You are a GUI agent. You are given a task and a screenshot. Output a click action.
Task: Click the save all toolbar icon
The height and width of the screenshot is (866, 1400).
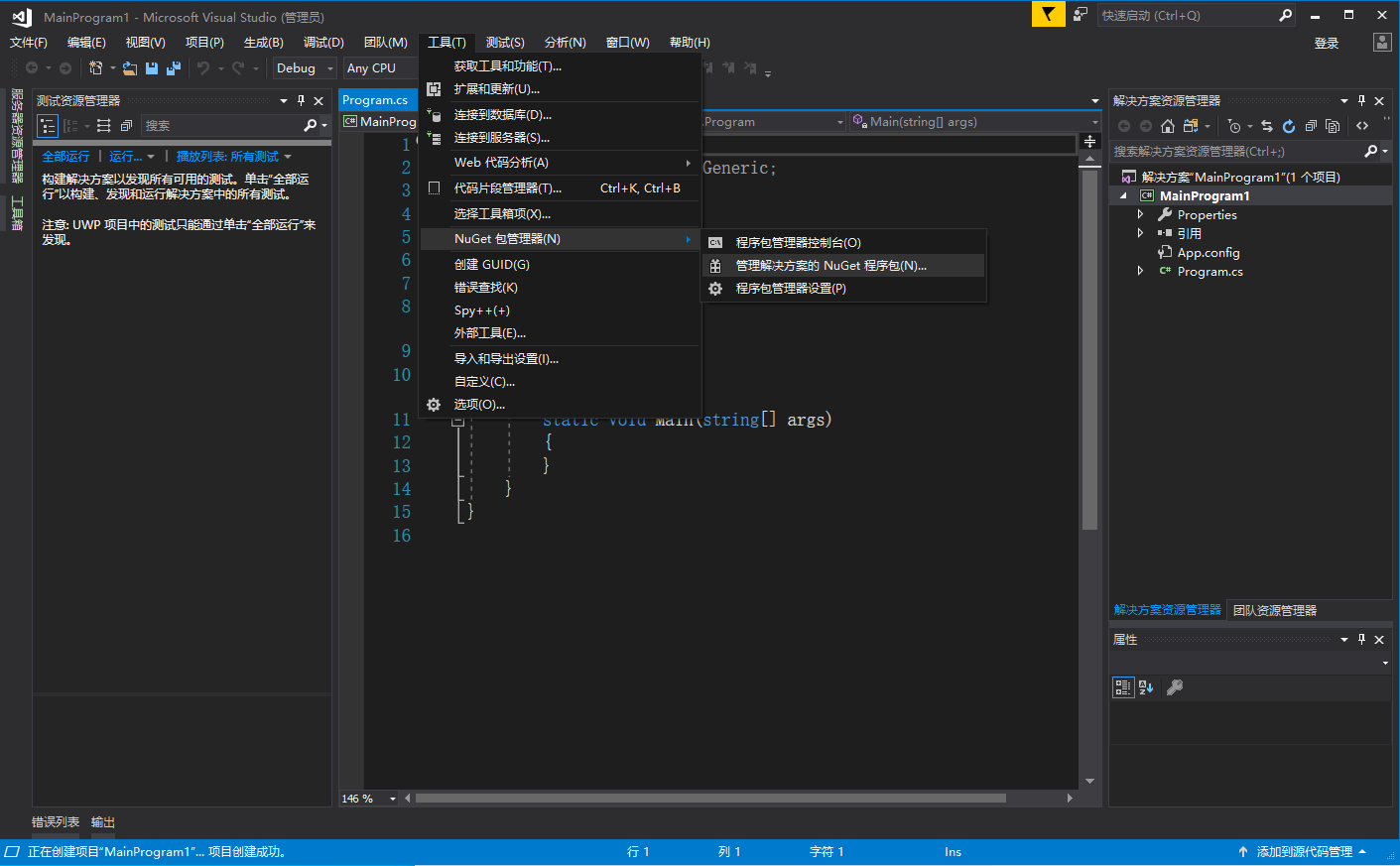(x=174, y=68)
